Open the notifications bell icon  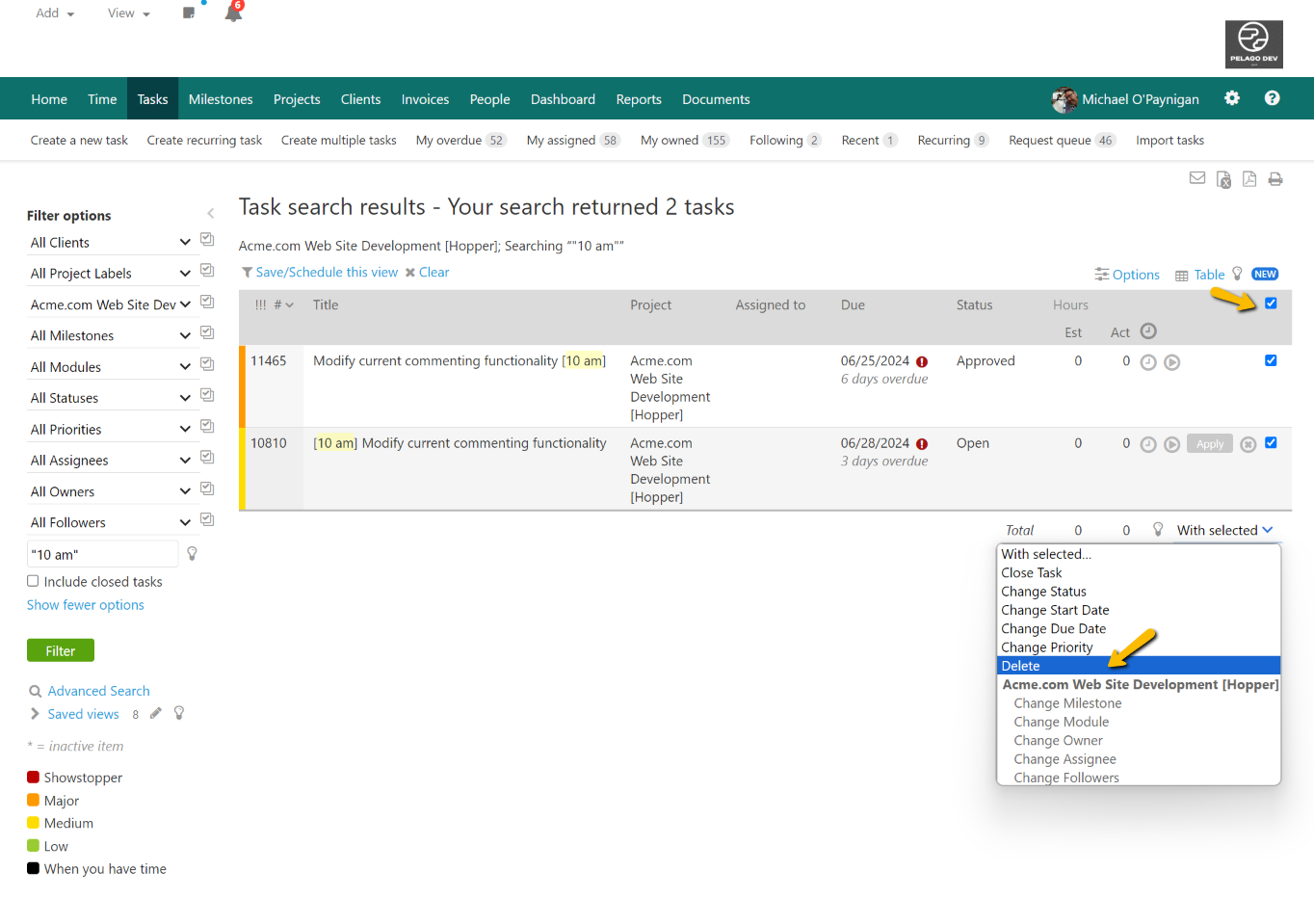(233, 13)
